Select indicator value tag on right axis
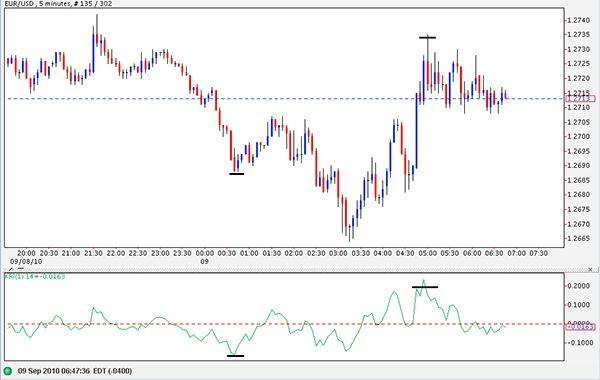Screen dimensions: 600x380 tap(580, 327)
